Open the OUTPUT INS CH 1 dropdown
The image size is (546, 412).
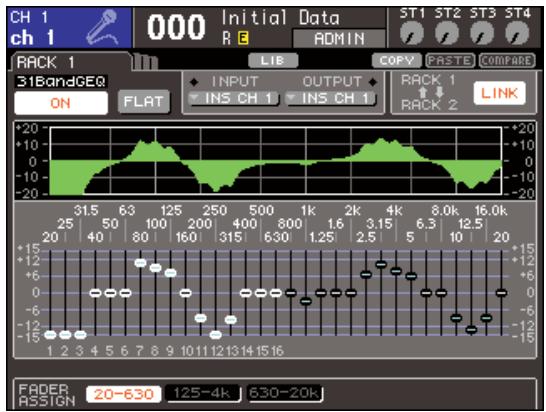click(x=330, y=99)
